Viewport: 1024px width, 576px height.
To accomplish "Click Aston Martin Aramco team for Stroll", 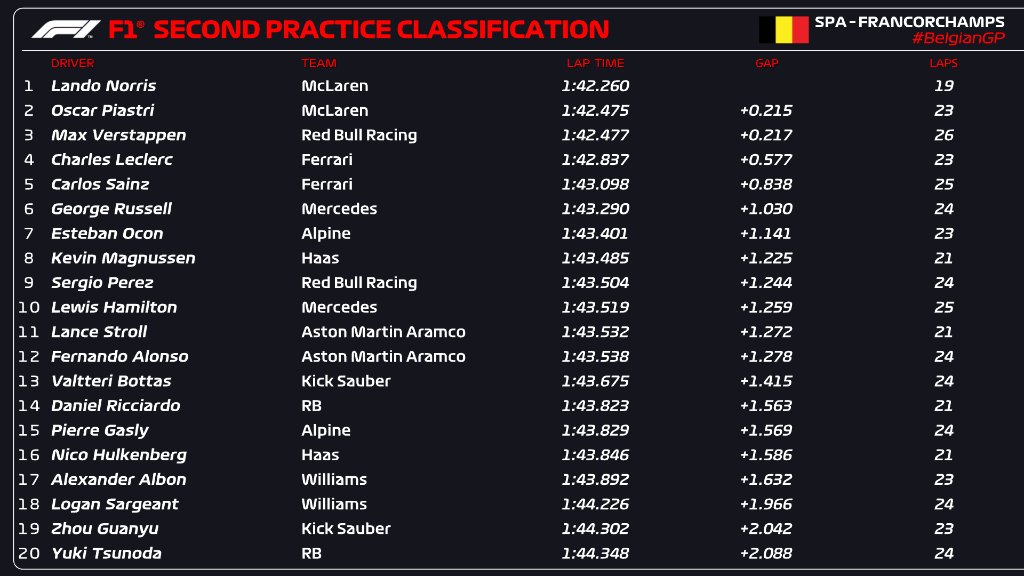I will [383, 332].
